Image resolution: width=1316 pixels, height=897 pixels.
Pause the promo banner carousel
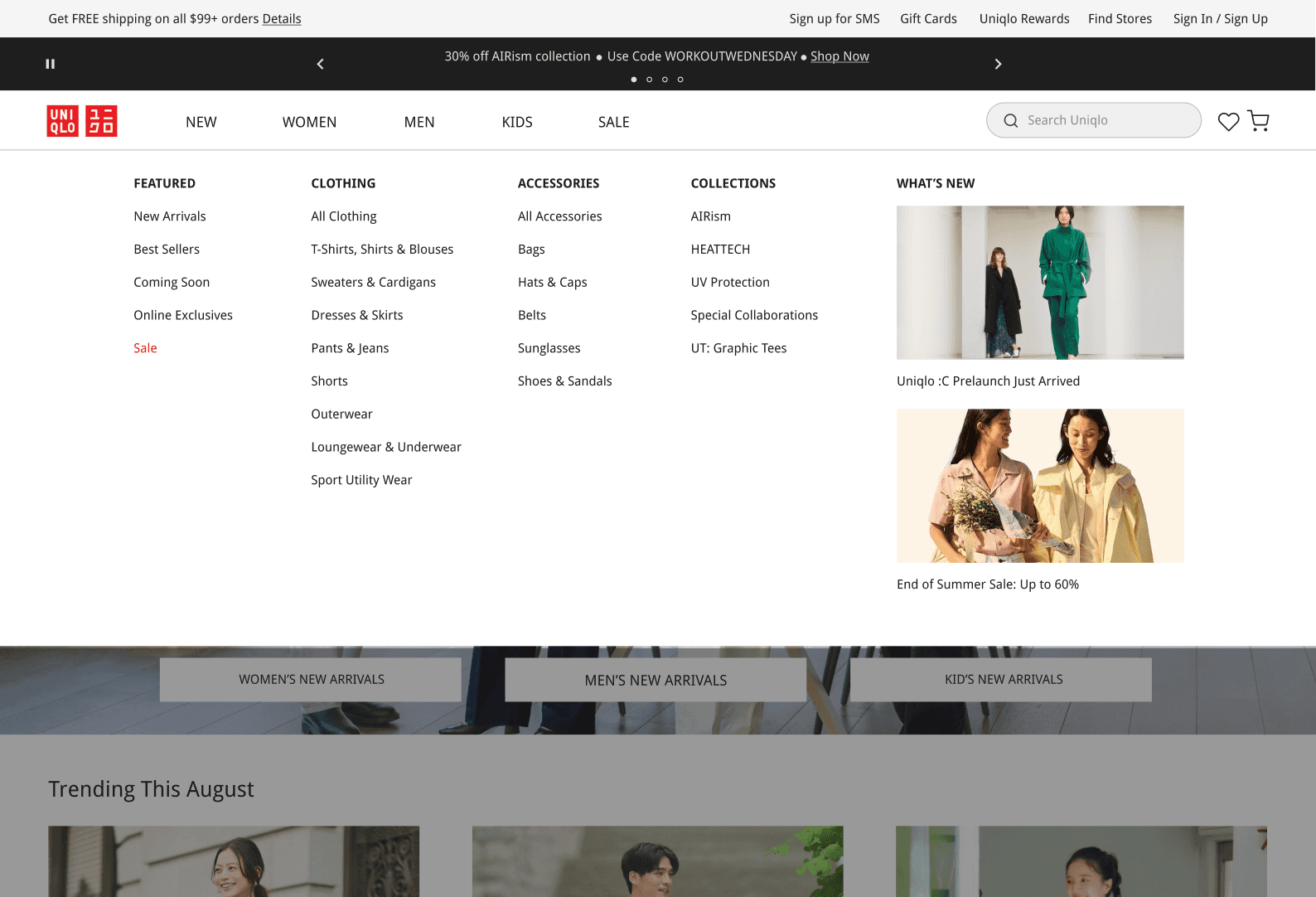51,64
